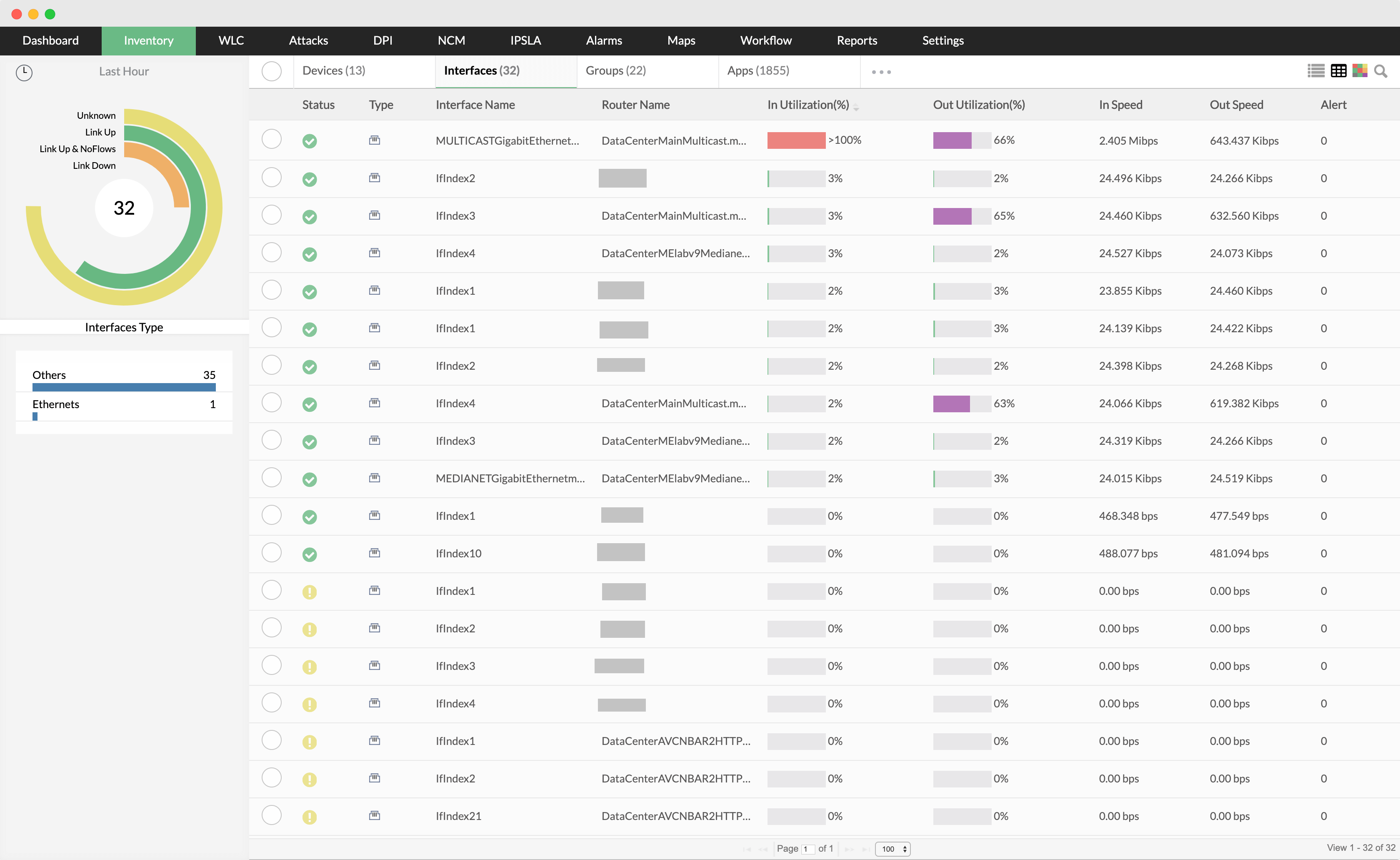This screenshot has height=860, width=1400.
Task: Click the grid view icon
Action: [1338, 70]
